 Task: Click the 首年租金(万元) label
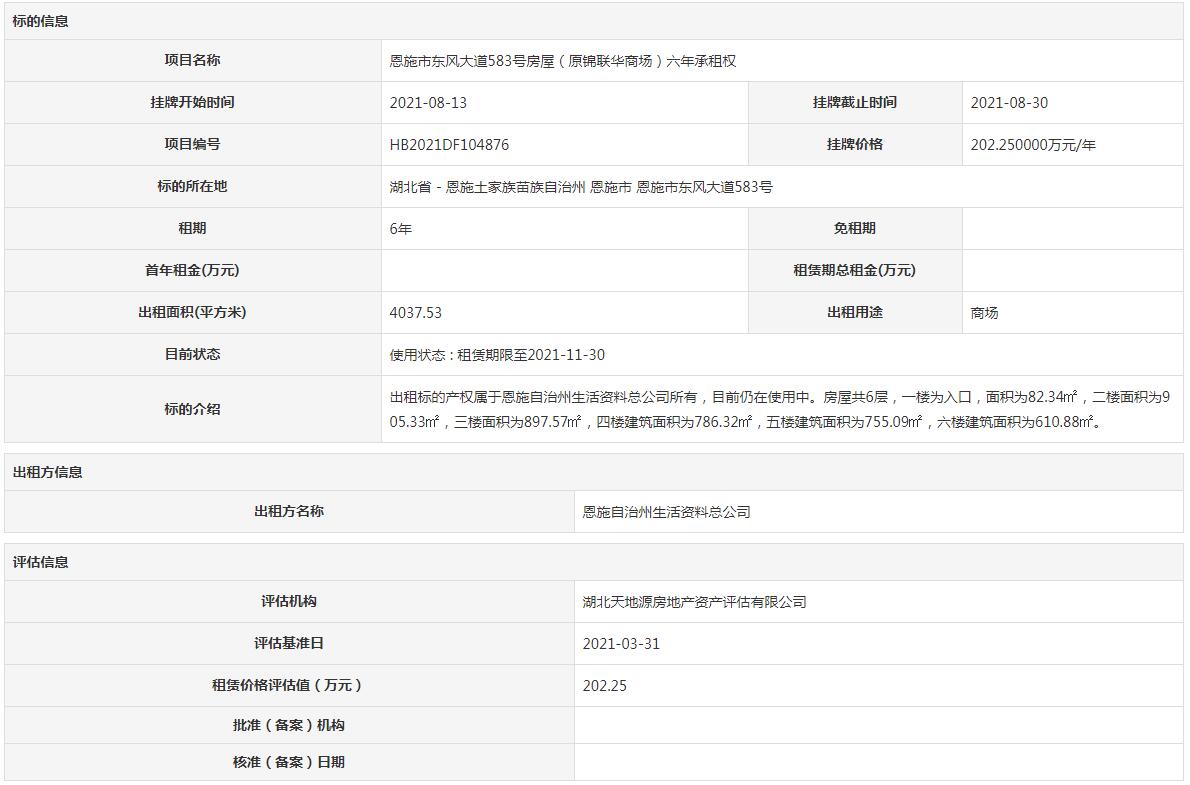(x=193, y=270)
